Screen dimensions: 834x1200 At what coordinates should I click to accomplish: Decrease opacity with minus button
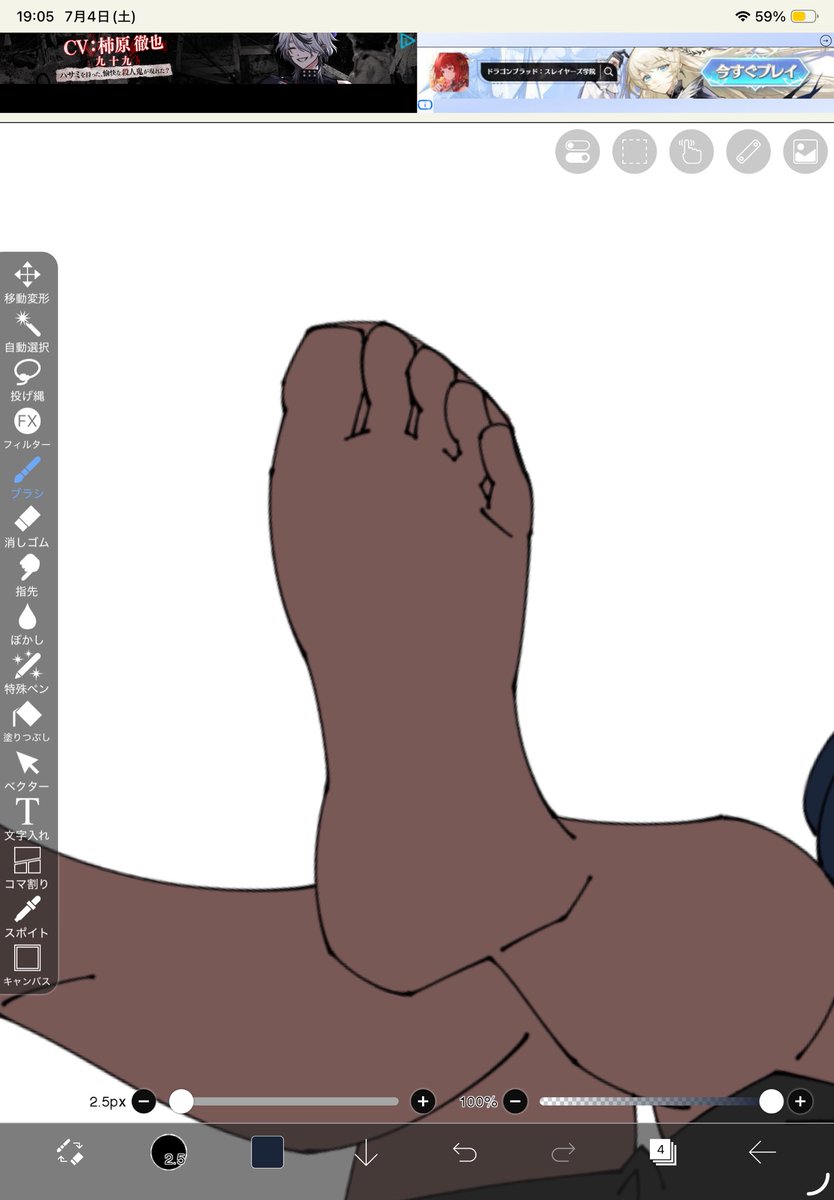coord(515,1101)
